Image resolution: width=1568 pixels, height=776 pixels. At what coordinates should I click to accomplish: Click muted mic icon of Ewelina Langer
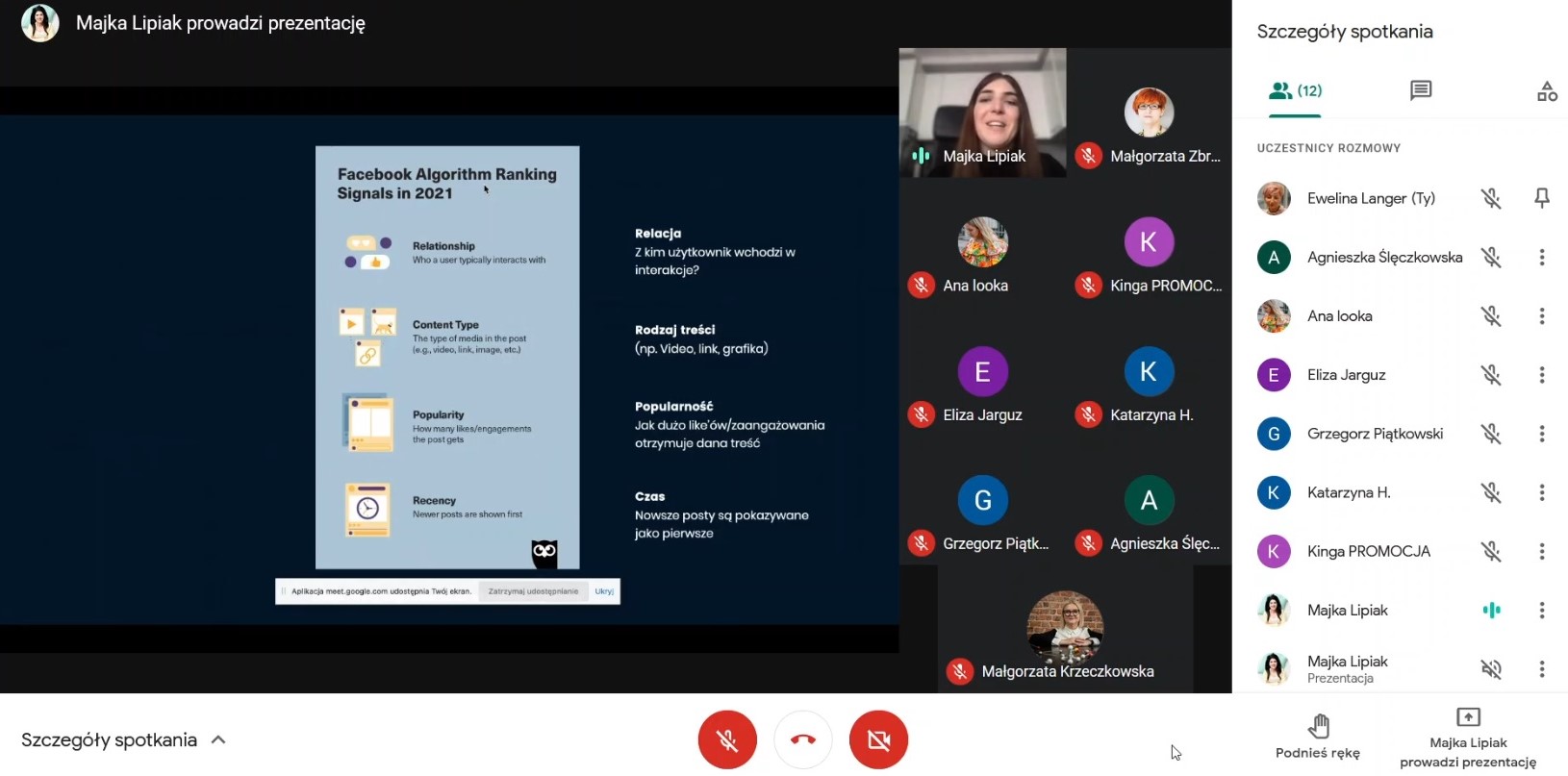pos(1491,198)
